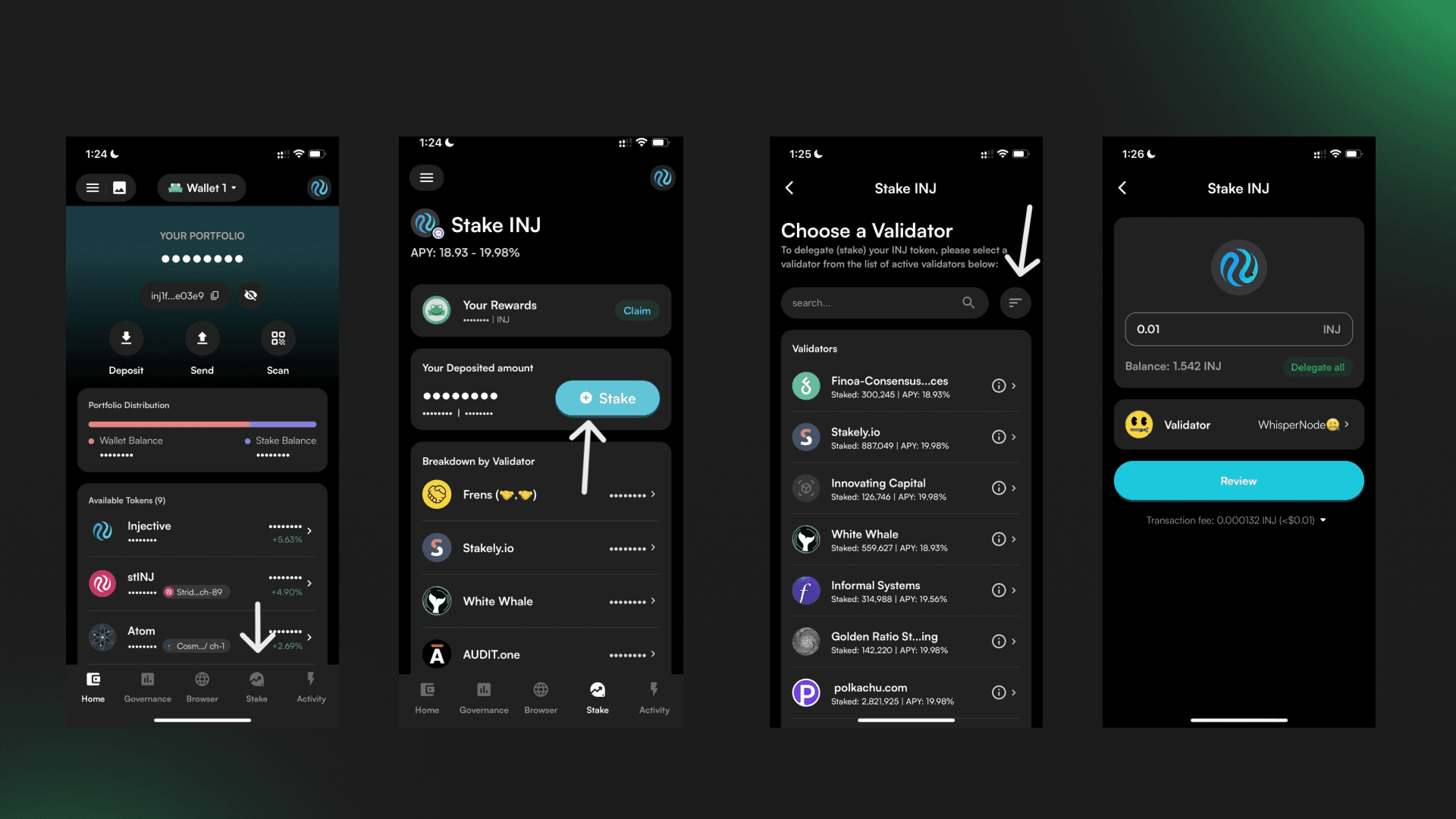The width and height of the screenshot is (1456, 819).
Task: Toggle portfolio balance visibility eye icon
Action: click(x=252, y=295)
